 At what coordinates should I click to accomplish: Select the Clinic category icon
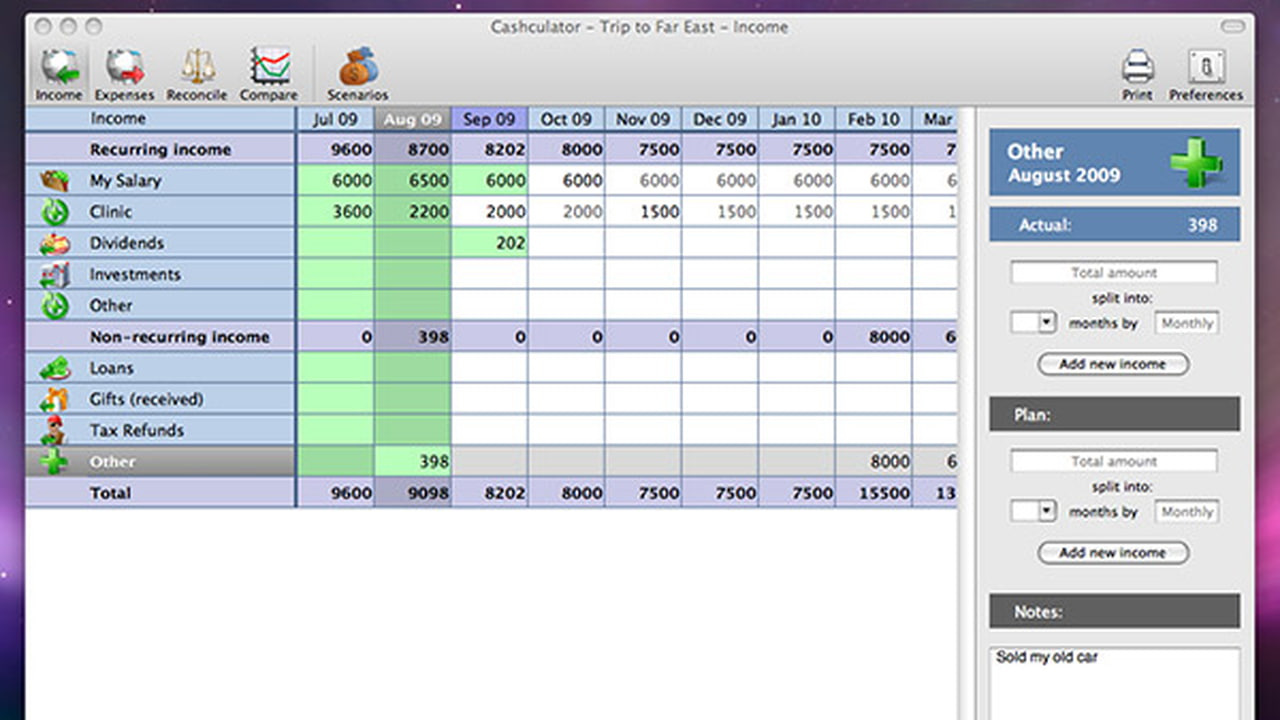[54, 212]
